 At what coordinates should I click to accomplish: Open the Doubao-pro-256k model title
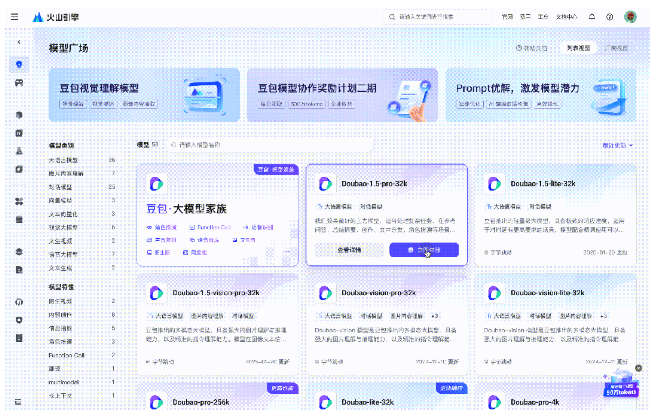coord(201,402)
